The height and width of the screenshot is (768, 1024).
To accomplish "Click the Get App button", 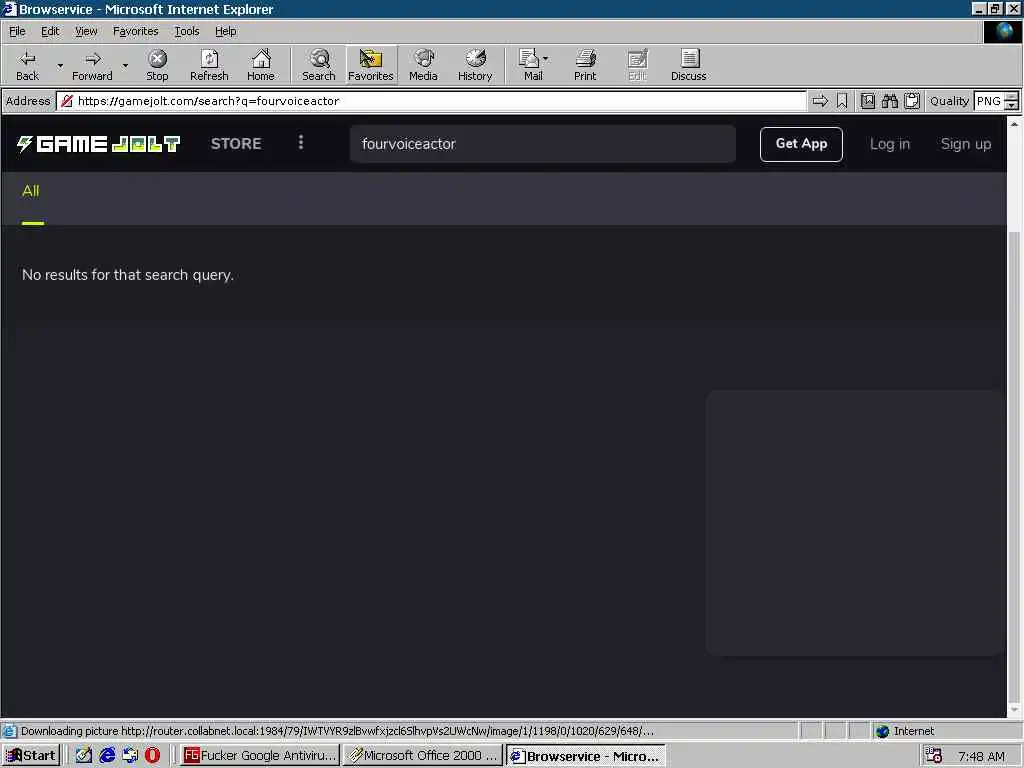I will point(801,144).
